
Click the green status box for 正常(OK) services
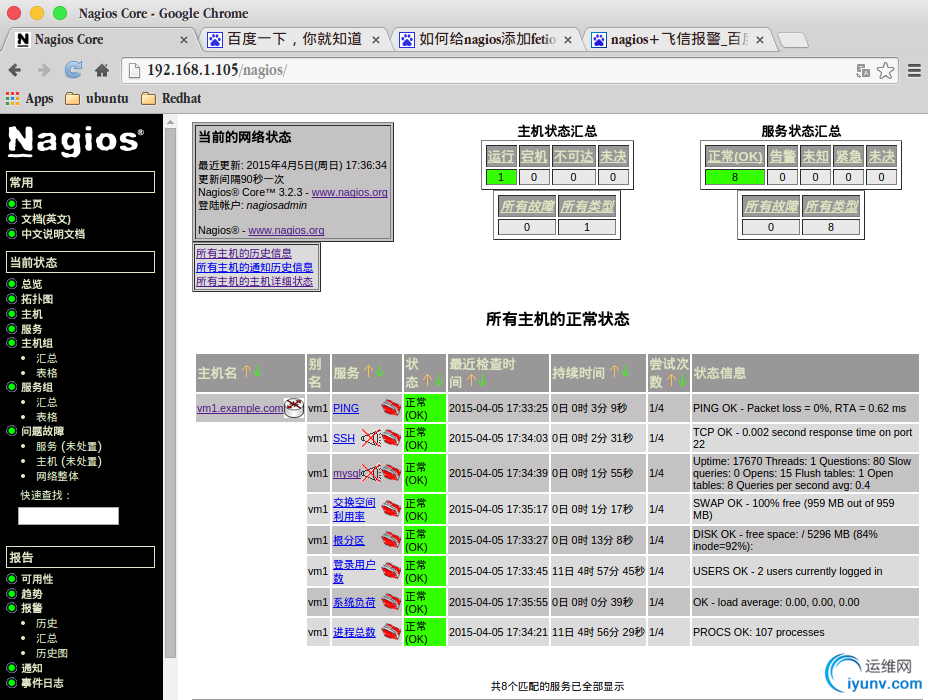pyautogui.click(x=734, y=177)
